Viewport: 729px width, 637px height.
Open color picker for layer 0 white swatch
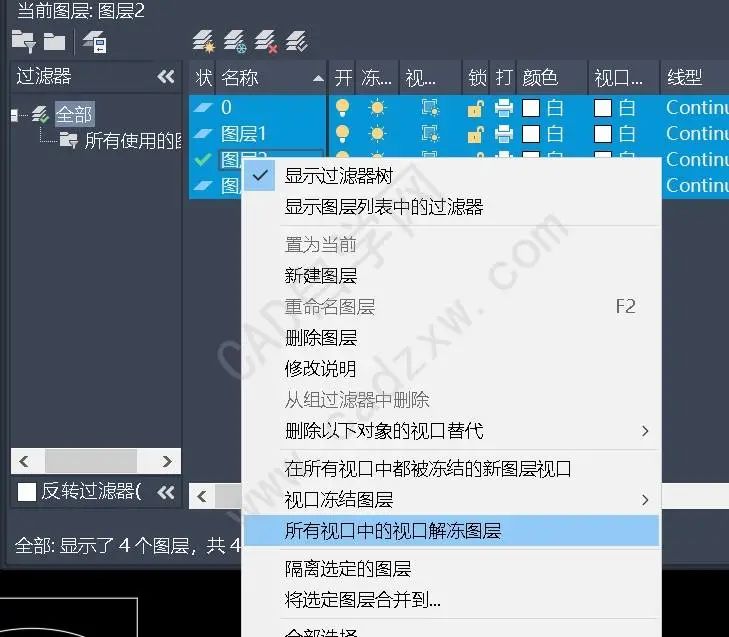point(531,108)
